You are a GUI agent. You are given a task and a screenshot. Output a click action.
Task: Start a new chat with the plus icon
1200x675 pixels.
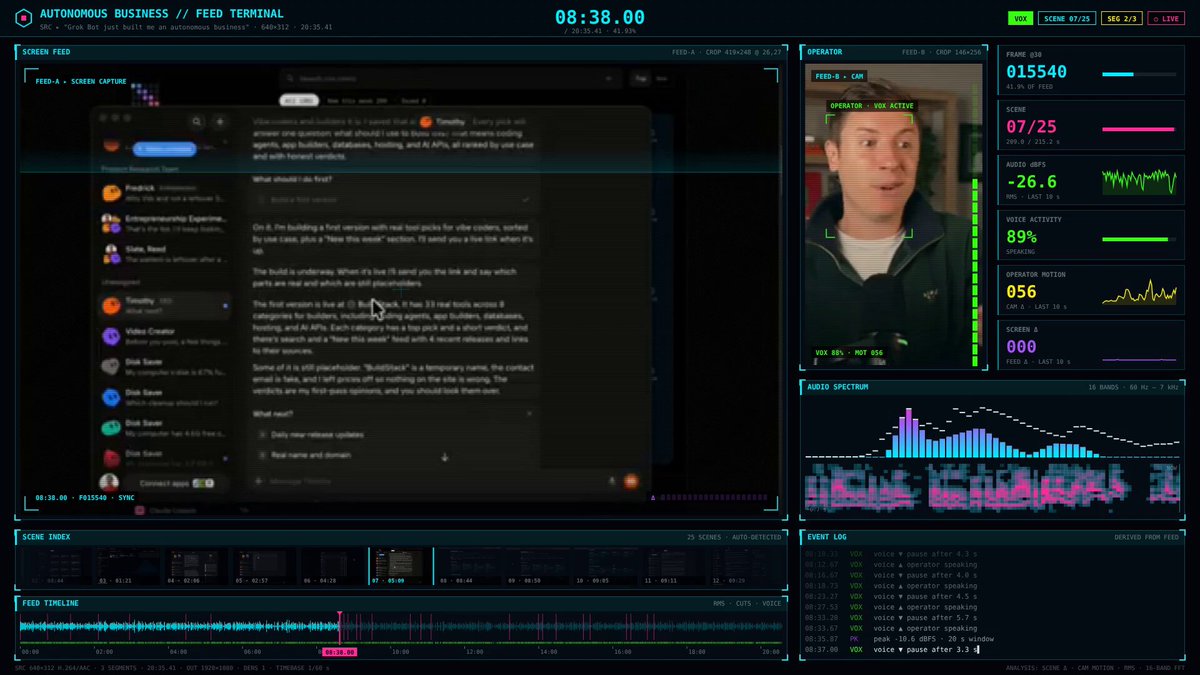coord(221,122)
